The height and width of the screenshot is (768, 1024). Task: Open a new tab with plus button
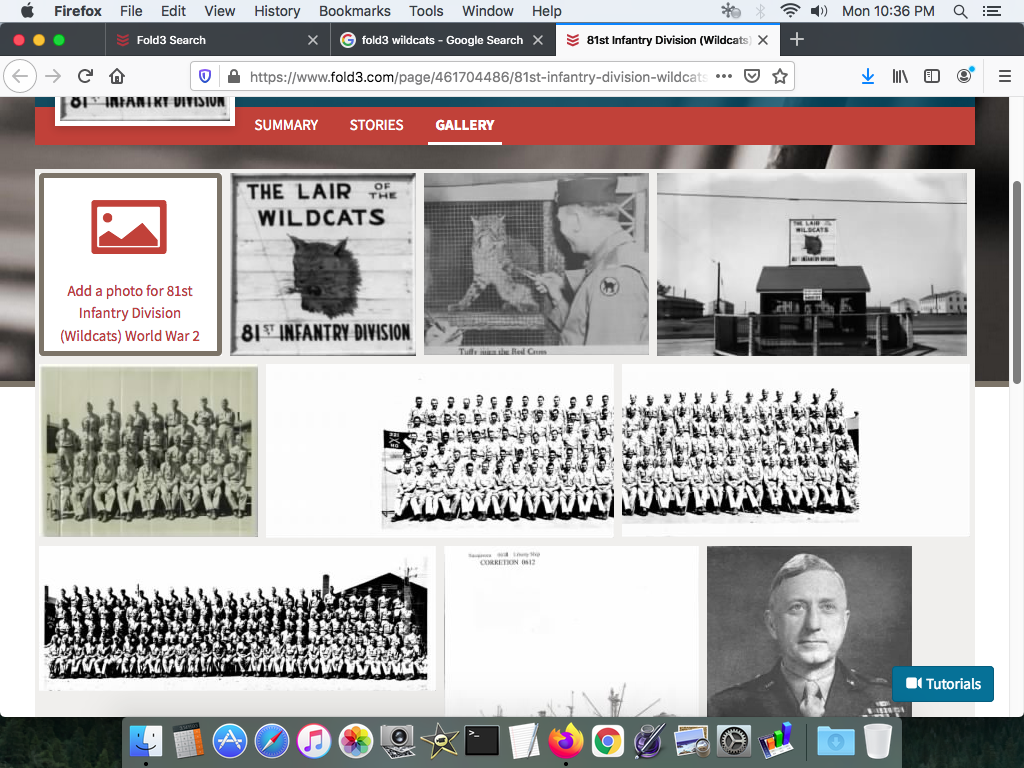click(797, 40)
